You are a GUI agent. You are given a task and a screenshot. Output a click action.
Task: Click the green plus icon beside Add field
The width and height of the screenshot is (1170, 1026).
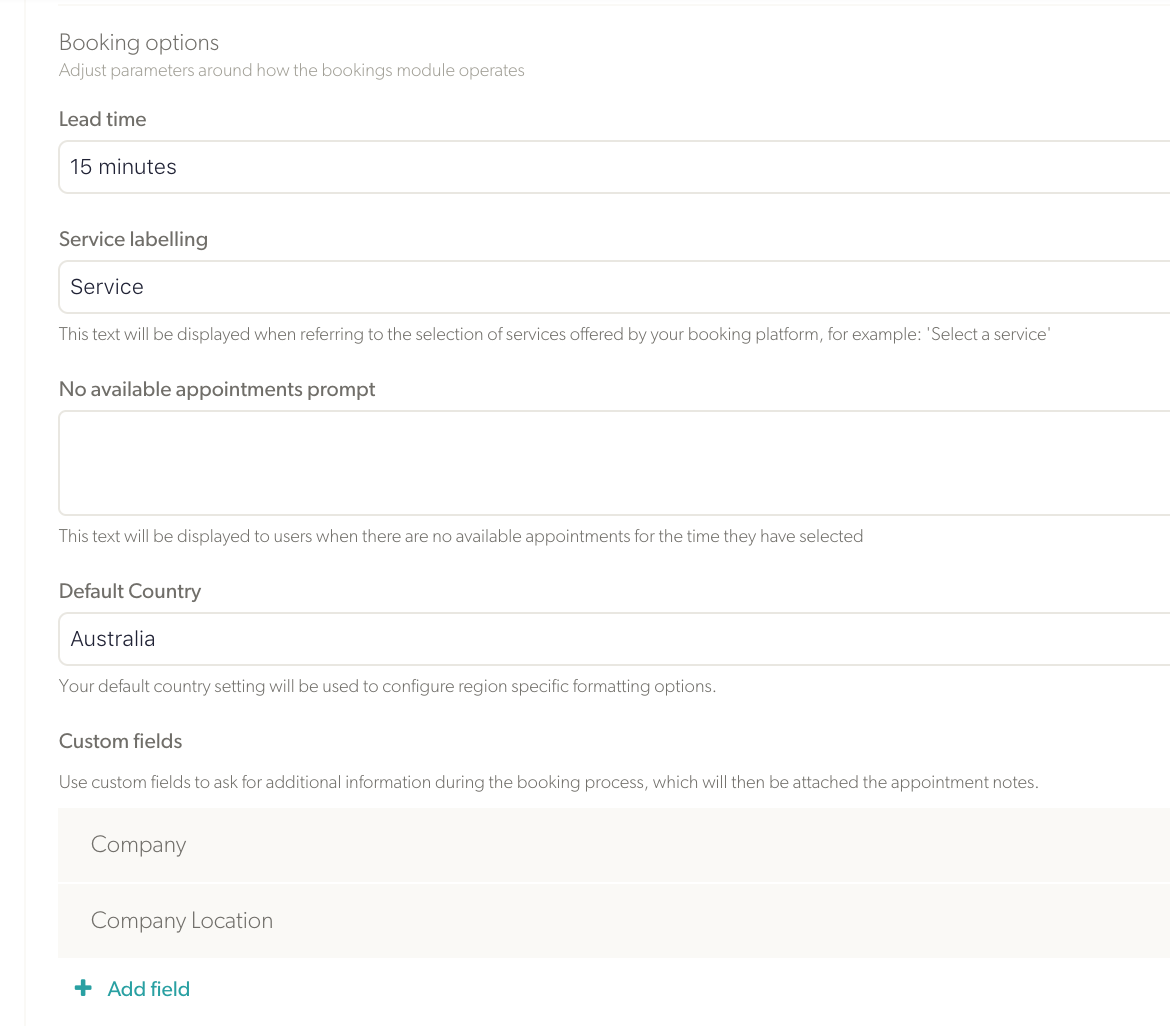coord(83,988)
